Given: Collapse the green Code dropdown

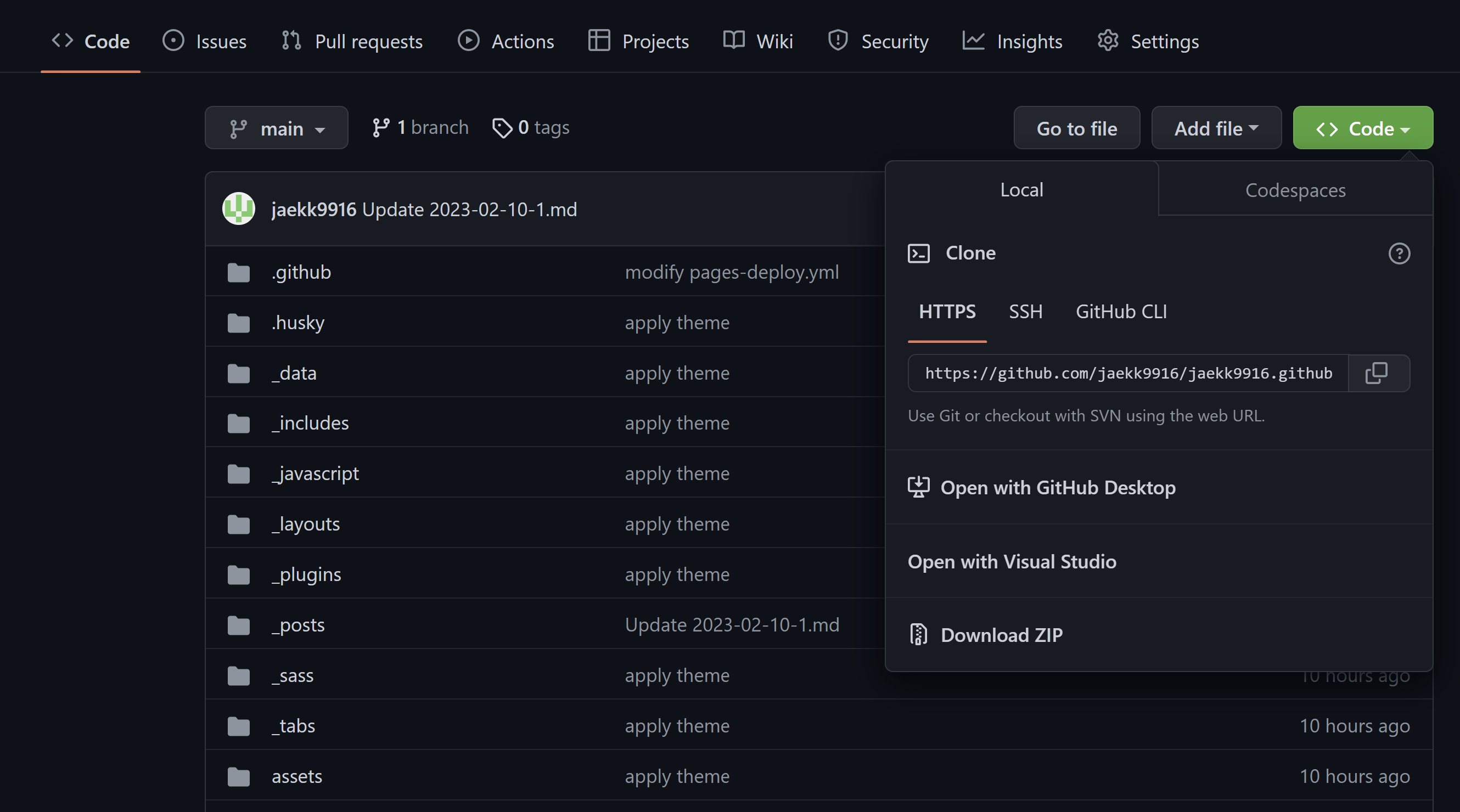Looking at the screenshot, I should 1362,127.
